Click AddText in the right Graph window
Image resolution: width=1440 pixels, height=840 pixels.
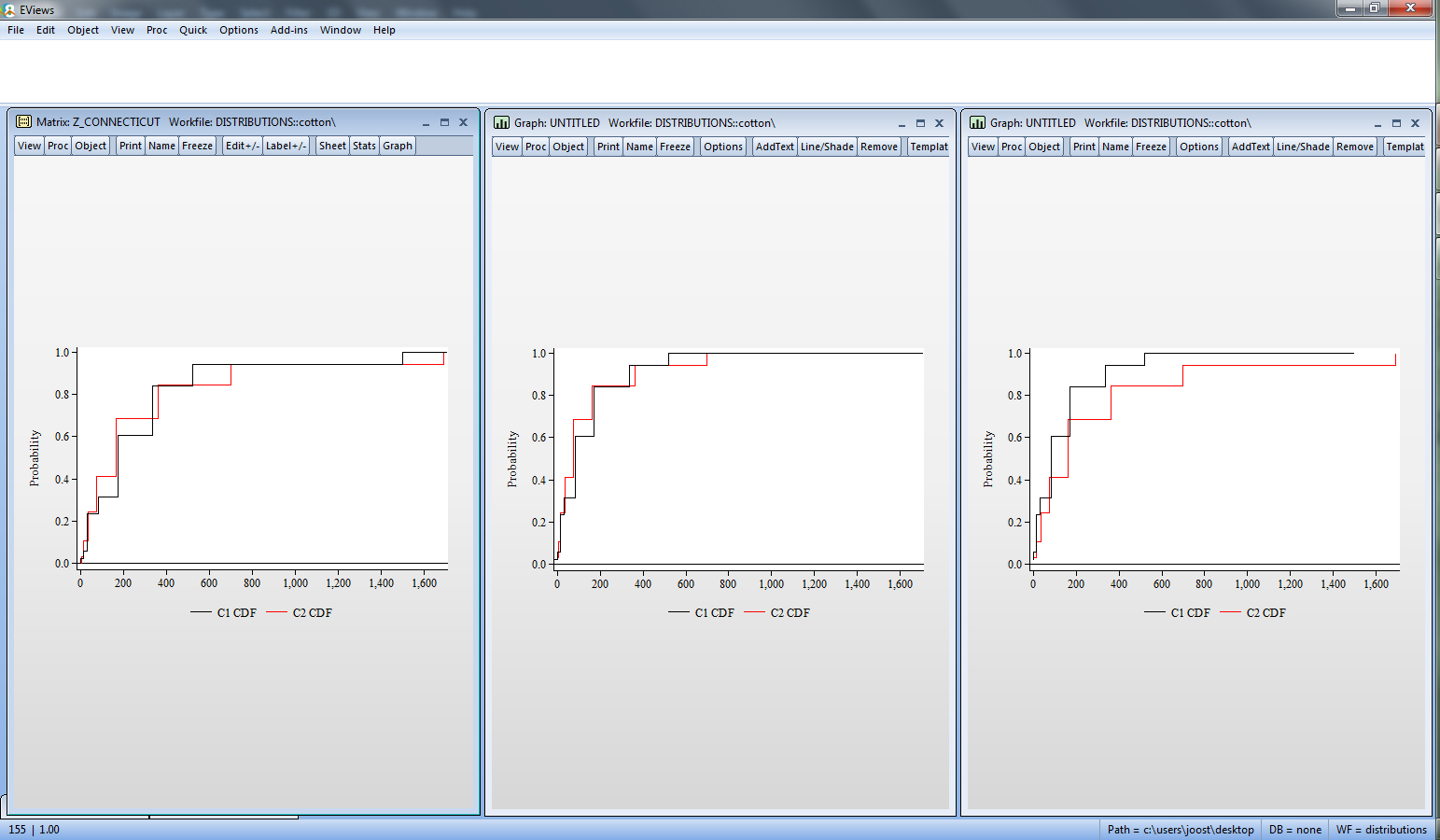[x=1251, y=147]
